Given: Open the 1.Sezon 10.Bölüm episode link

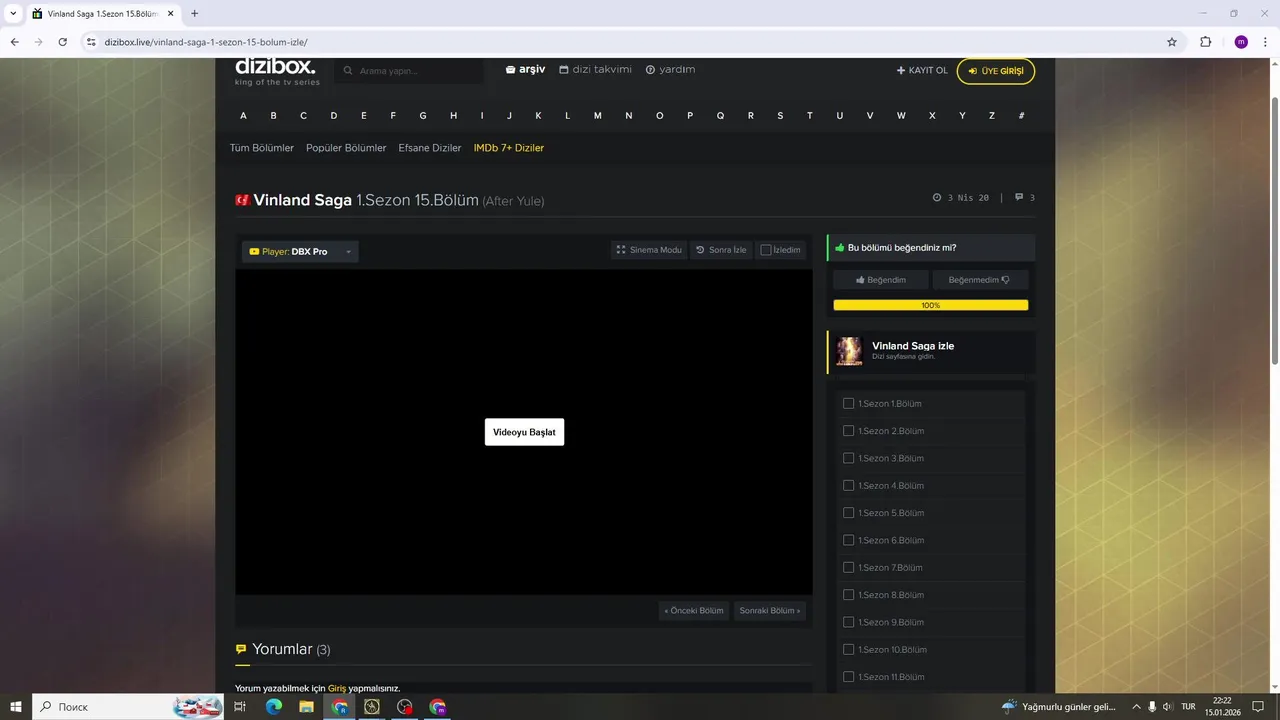Looking at the screenshot, I should point(893,650).
